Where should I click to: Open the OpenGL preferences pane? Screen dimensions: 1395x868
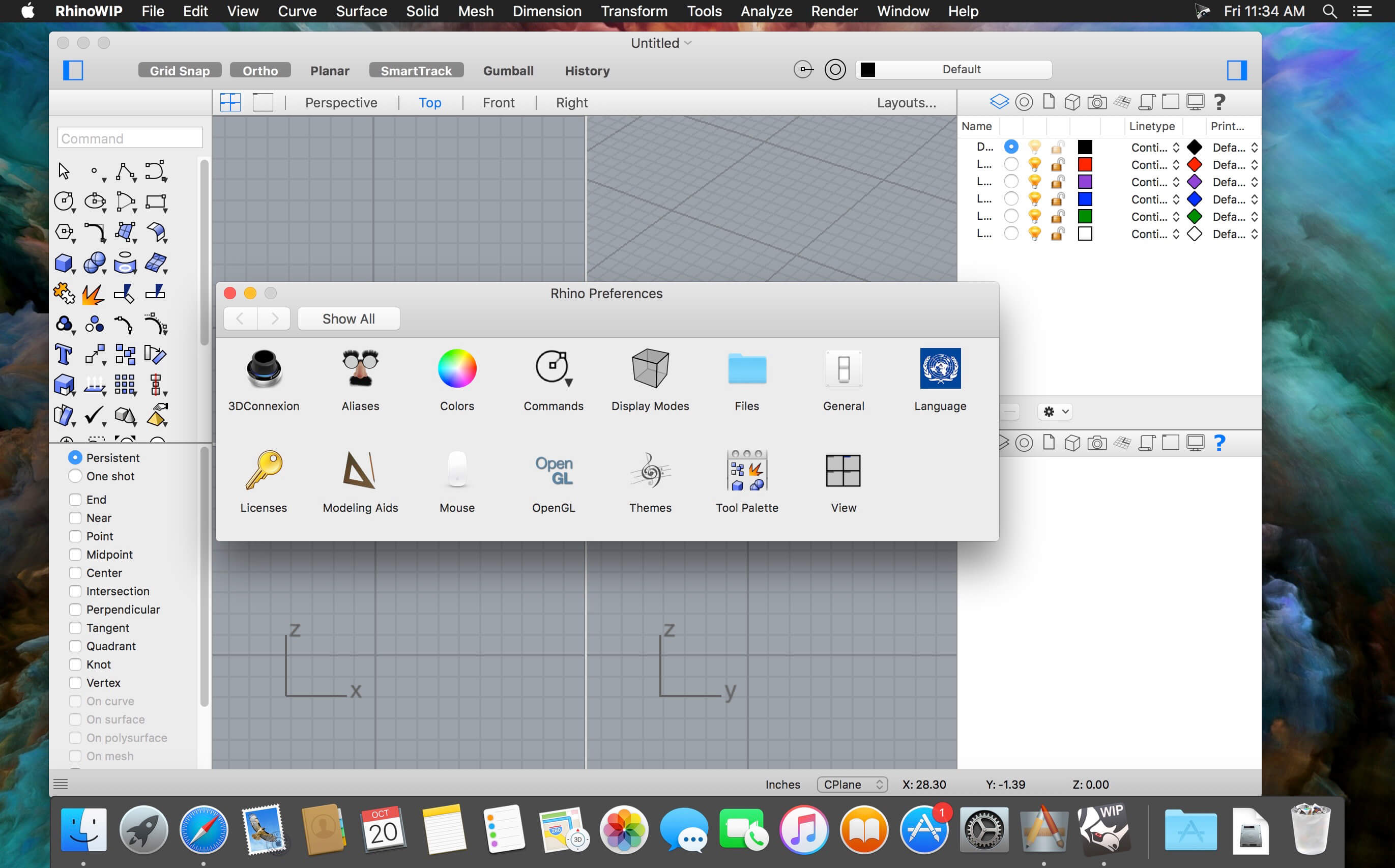(x=554, y=480)
